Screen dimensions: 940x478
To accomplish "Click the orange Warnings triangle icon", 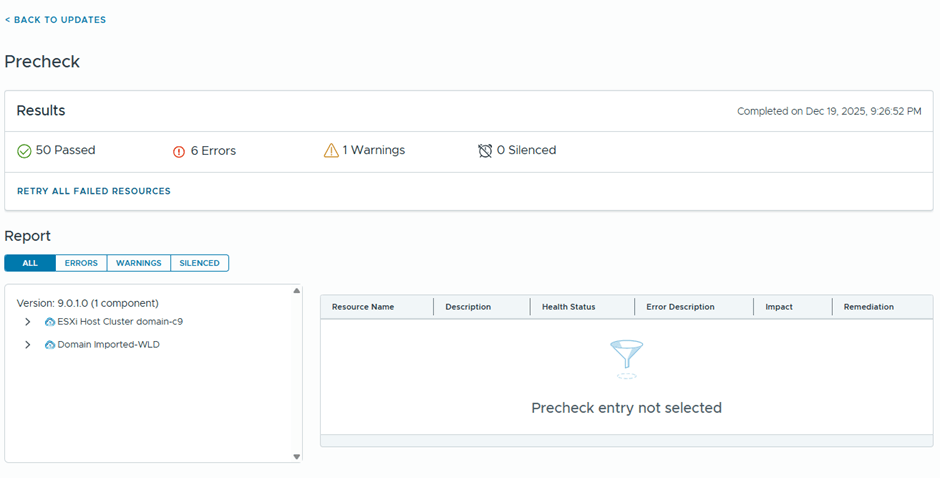I will [331, 151].
